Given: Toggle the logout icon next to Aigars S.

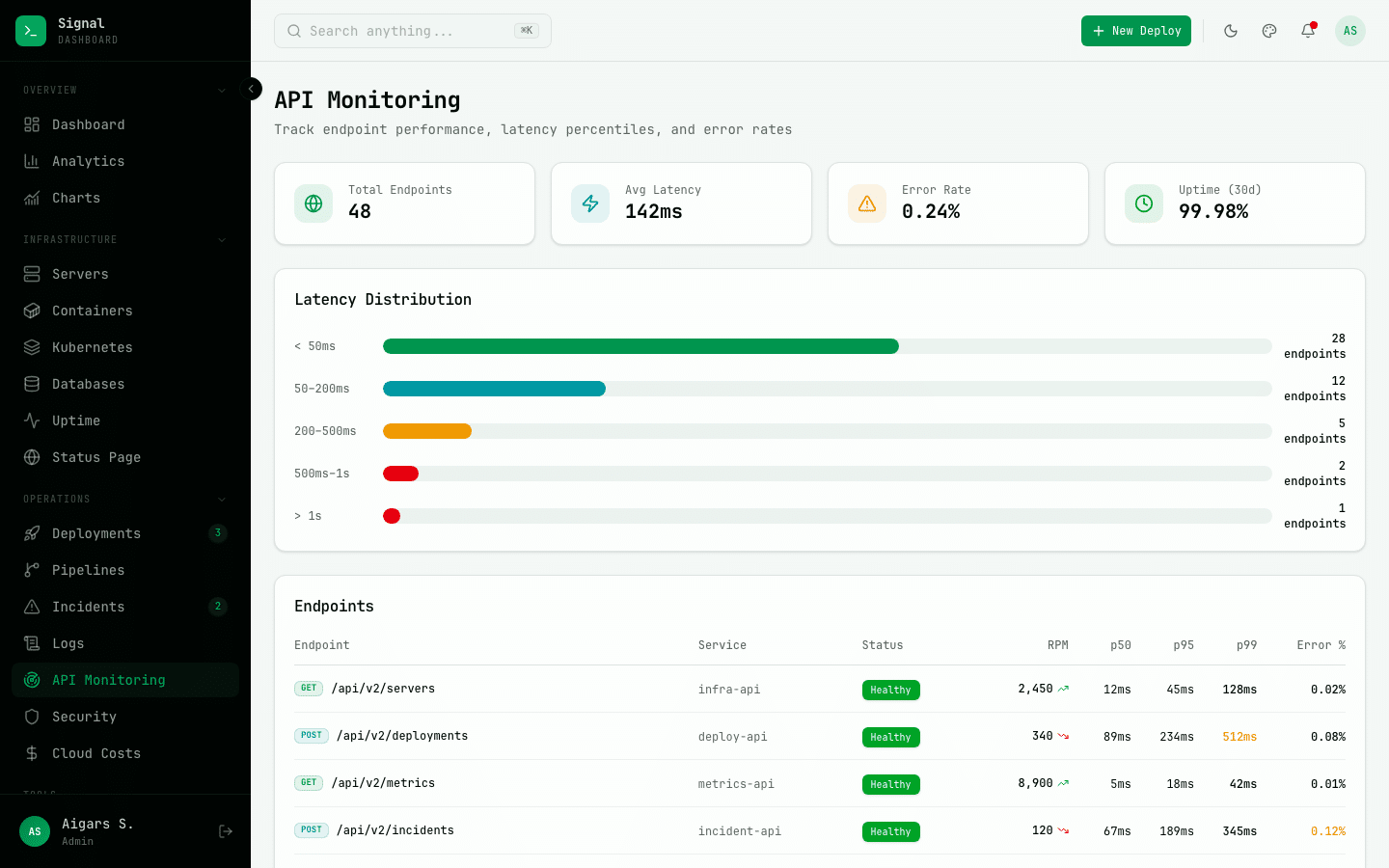Looking at the screenshot, I should pyautogui.click(x=225, y=831).
